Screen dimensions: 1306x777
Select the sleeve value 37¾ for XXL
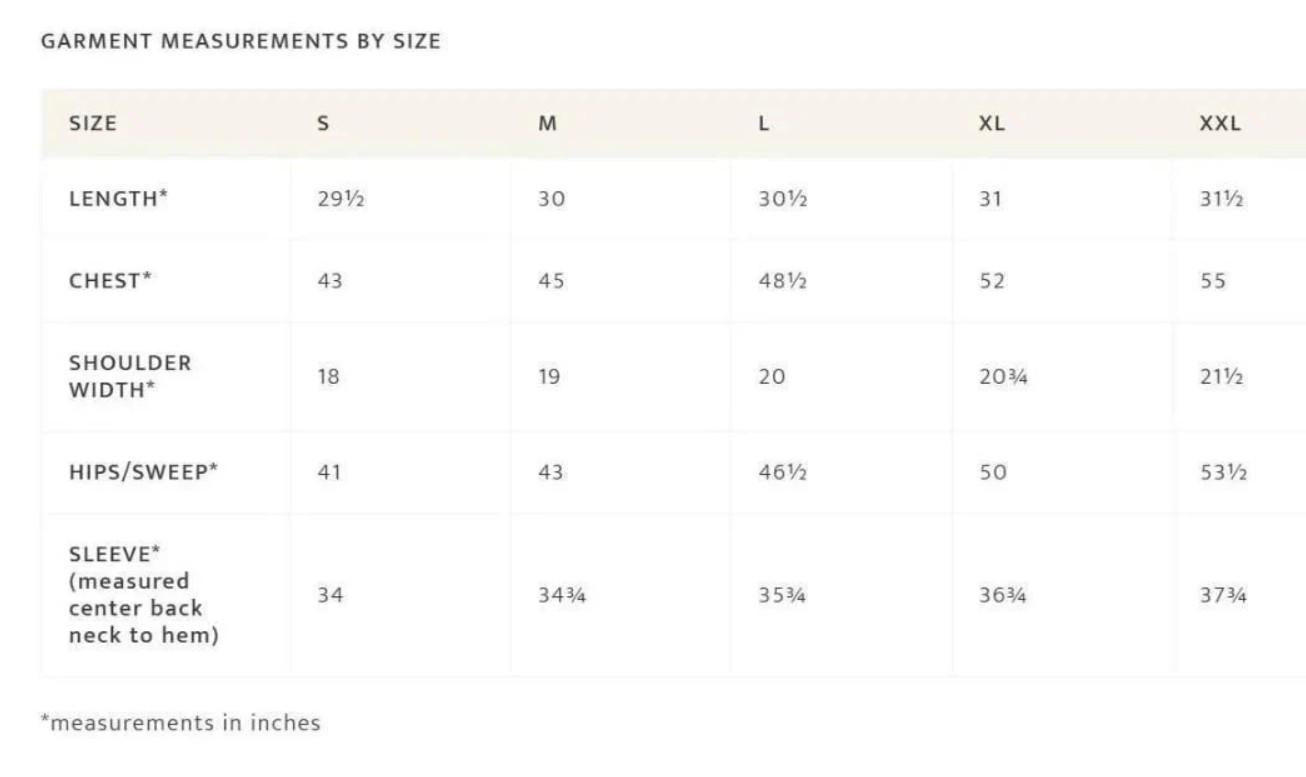(x=1224, y=594)
